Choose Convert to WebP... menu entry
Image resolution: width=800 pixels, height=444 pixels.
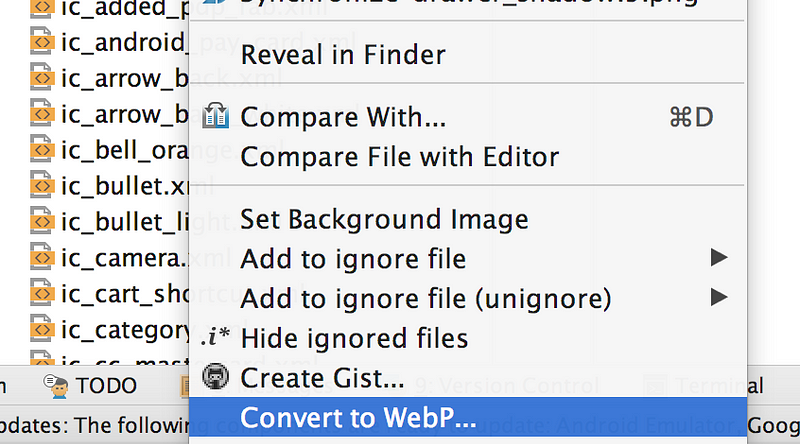click(x=468, y=417)
